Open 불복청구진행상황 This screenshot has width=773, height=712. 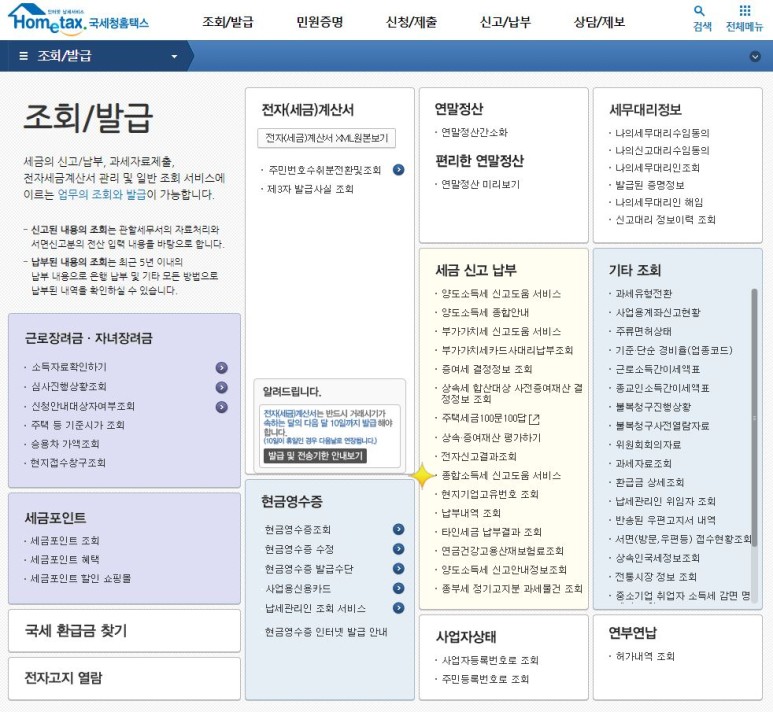(653, 407)
